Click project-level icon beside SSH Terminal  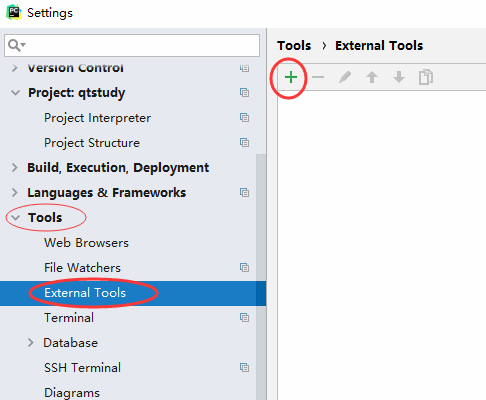pos(244,368)
